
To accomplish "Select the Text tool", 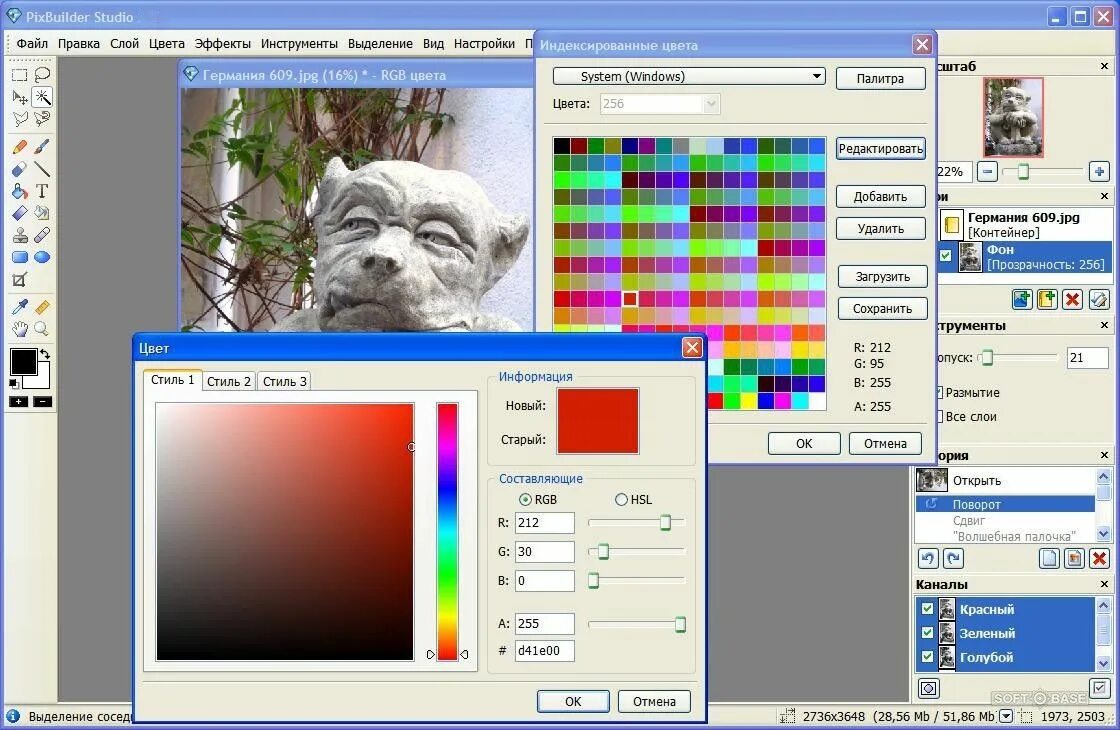I will 42,191.
